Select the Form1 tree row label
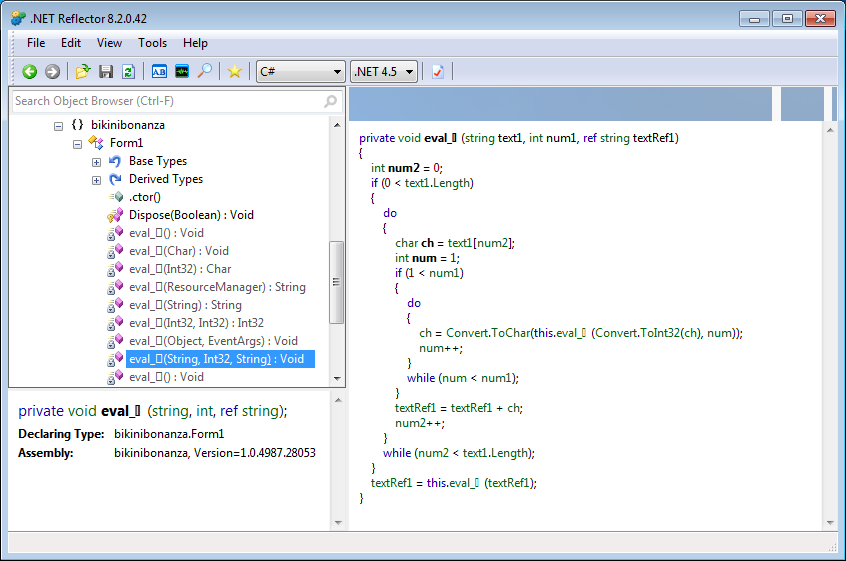 [126, 143]
